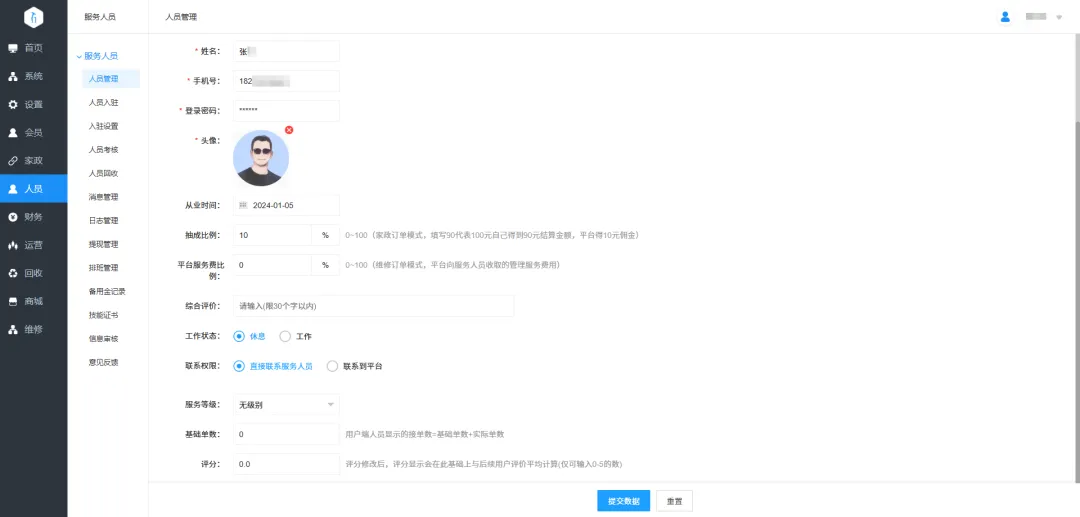Select the 工作 work status radio button
The width and height of the screenshot is (1080, 517).
(285, 336)
